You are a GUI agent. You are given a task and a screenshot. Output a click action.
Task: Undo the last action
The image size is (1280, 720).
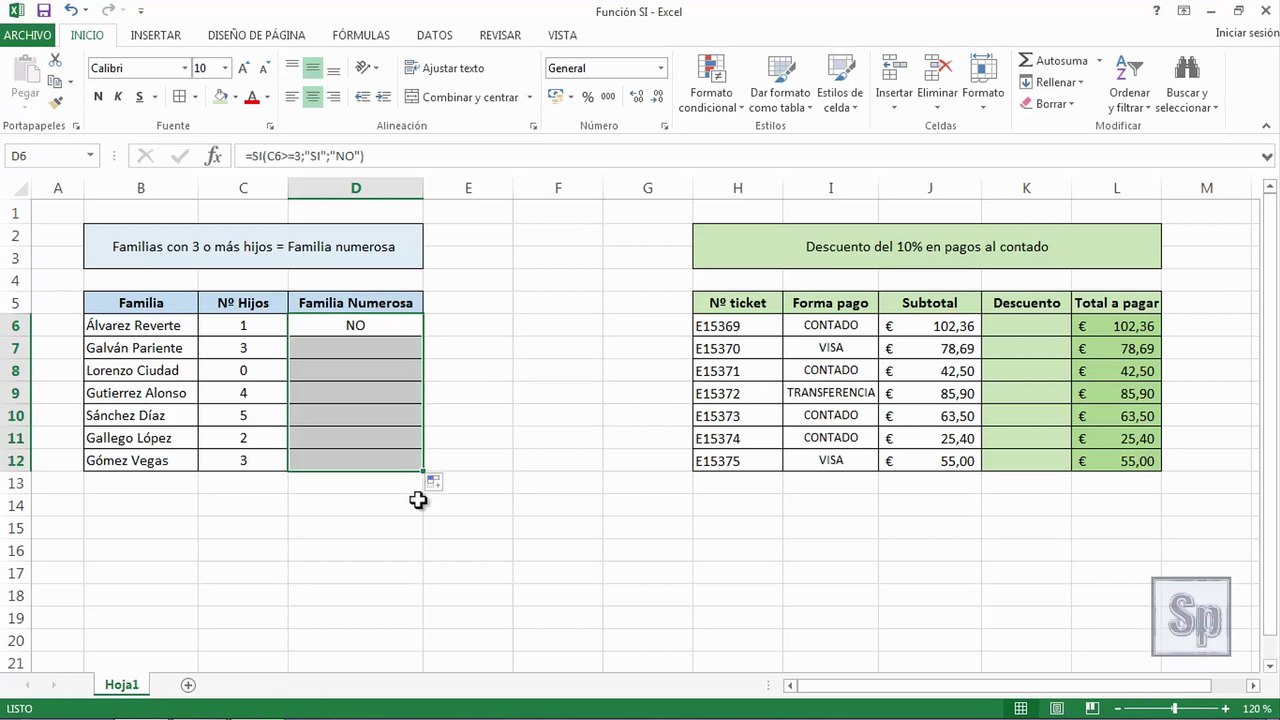[x=70, y=11]
